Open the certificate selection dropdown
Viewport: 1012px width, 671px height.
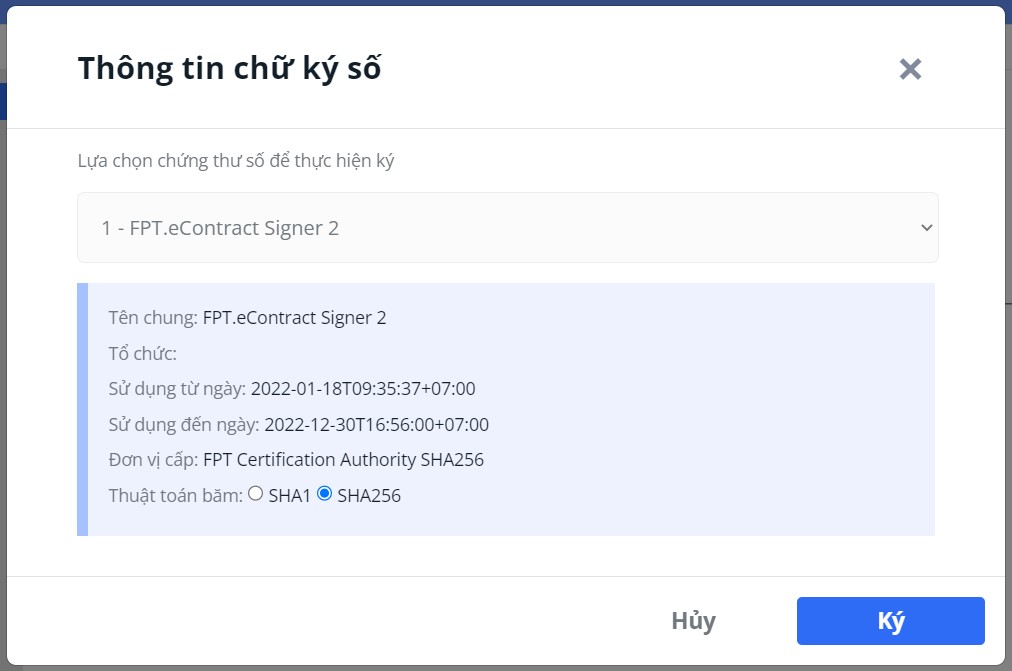tap(507, 228)
